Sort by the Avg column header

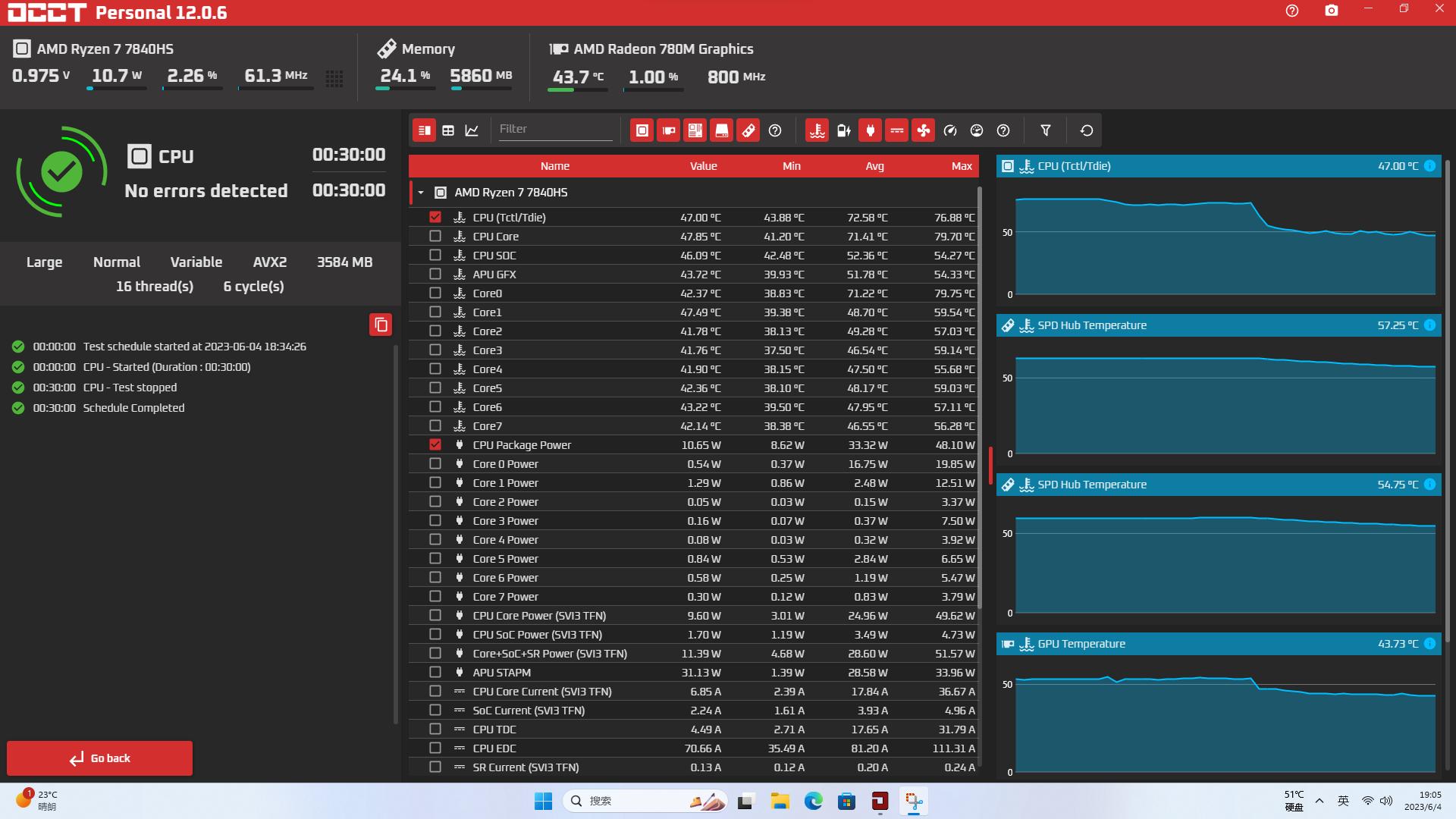pos(874,166)
